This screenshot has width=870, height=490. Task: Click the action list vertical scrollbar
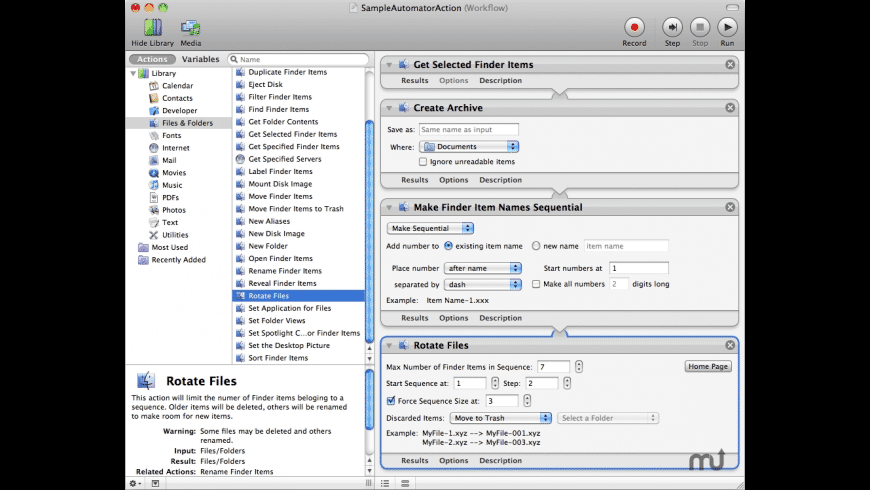point(370,220)
